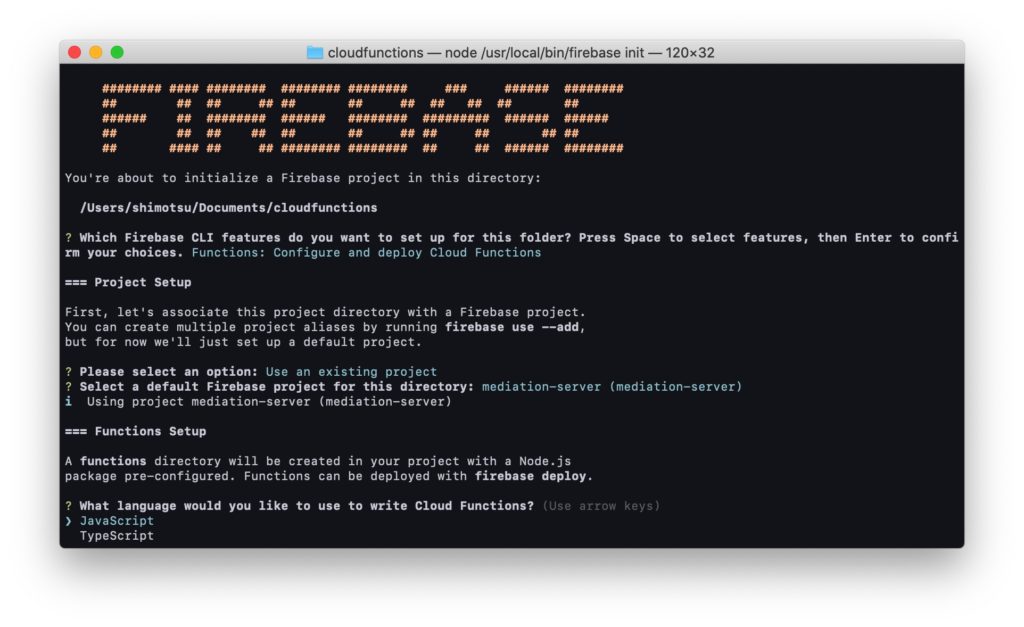Click the '=== Functions Setup' heading
The width and height of the screenshot is (1024, 627).
135,431
